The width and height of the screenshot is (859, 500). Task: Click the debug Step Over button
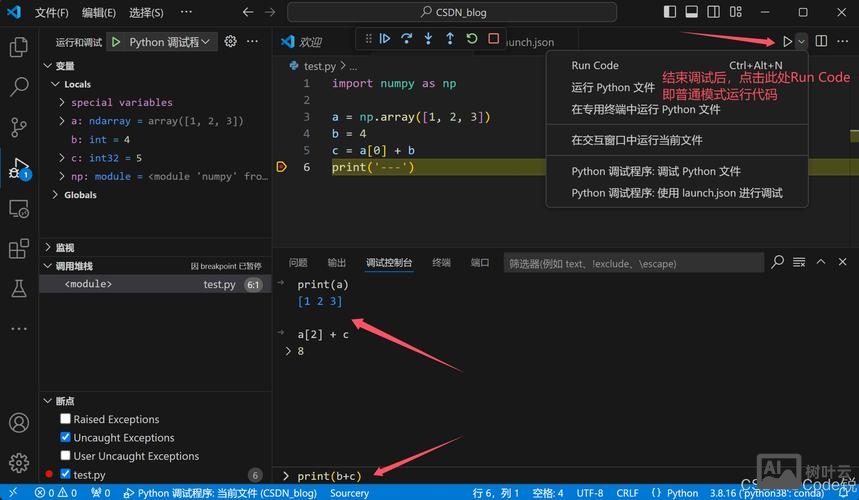[406, 39]
